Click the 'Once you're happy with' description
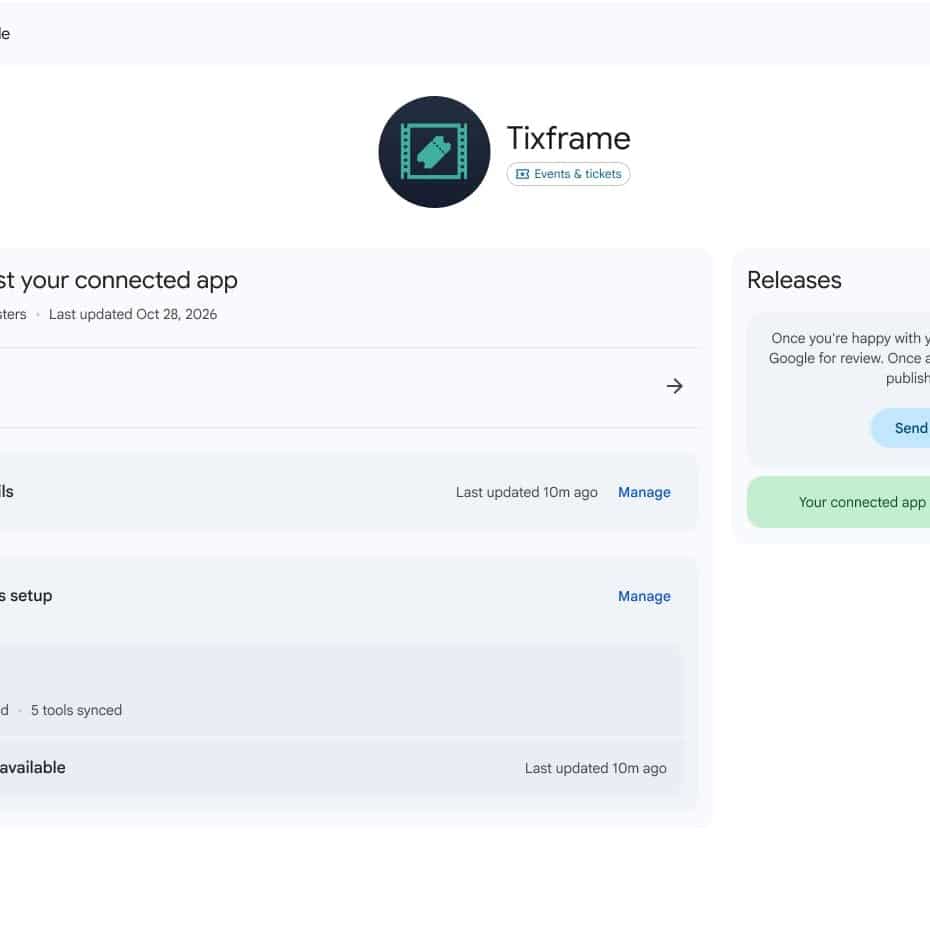The image size is (930, 930). [849, 358]
